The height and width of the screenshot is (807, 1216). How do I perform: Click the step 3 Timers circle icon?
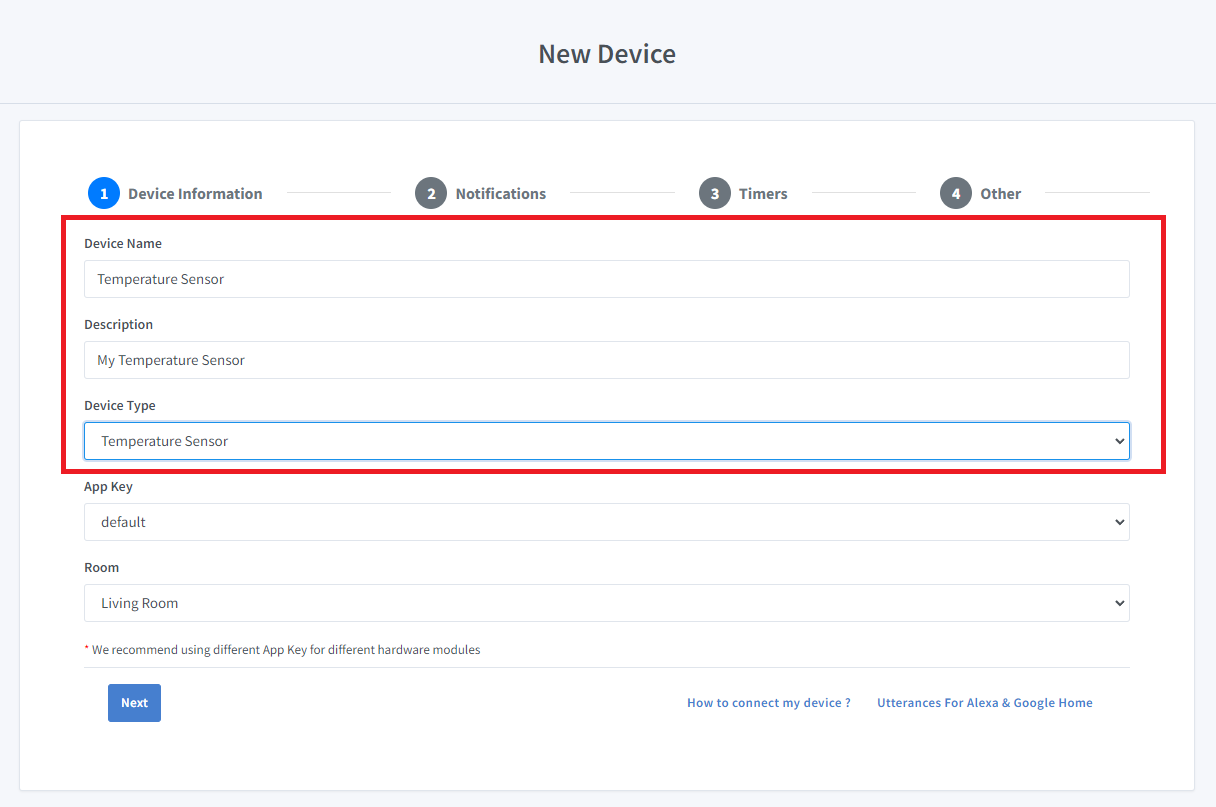716,193
